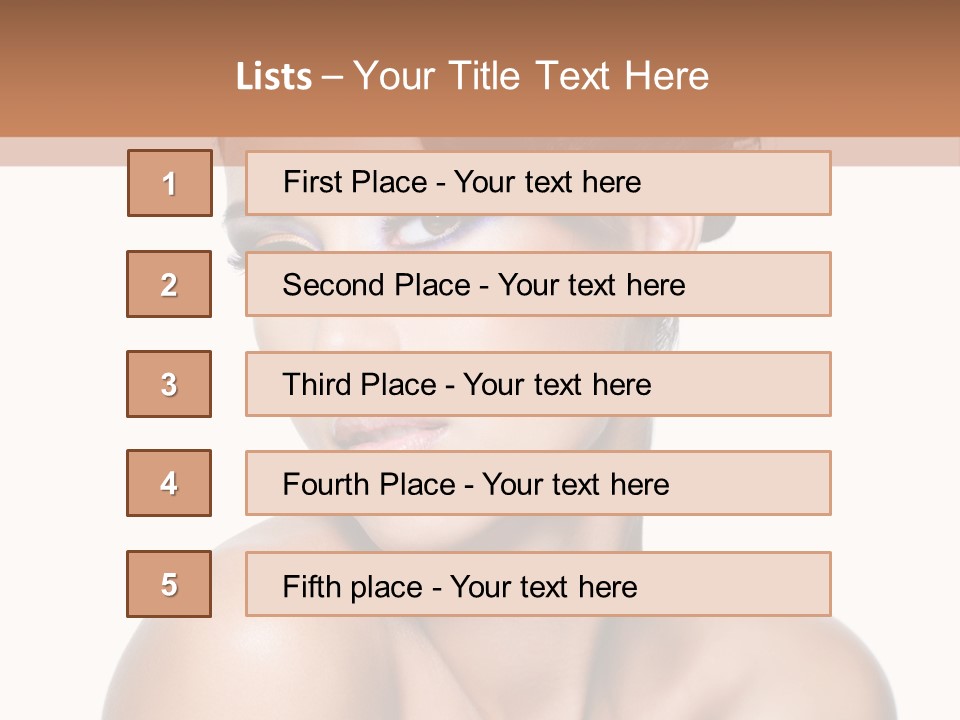960x720 pixels.
Task: Select the number 4 box
Action: (169, 483)
